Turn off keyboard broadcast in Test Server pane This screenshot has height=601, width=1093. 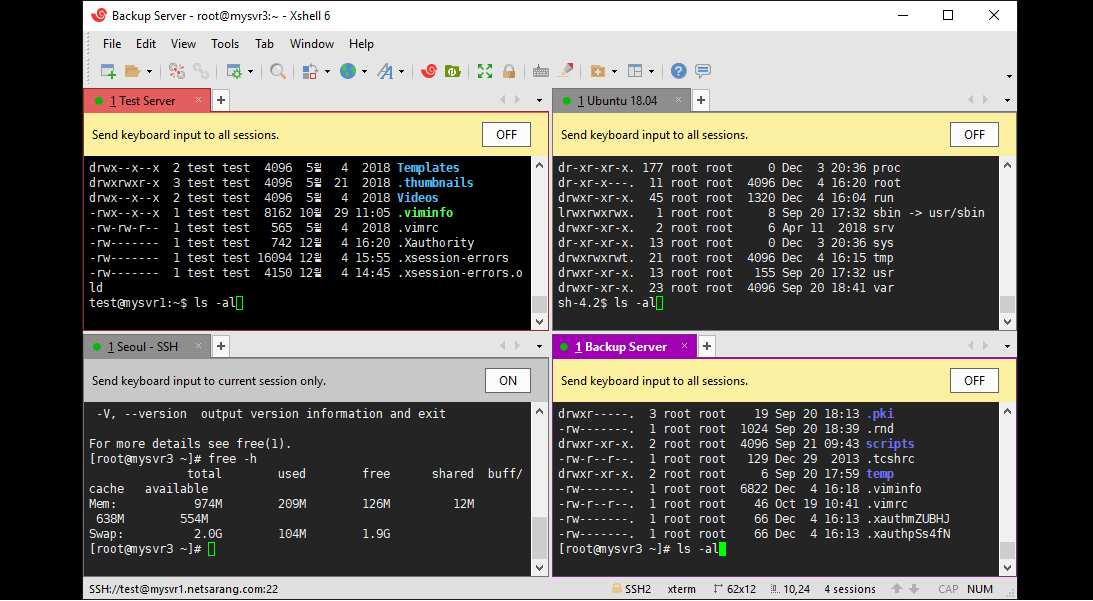pos(507,134)
